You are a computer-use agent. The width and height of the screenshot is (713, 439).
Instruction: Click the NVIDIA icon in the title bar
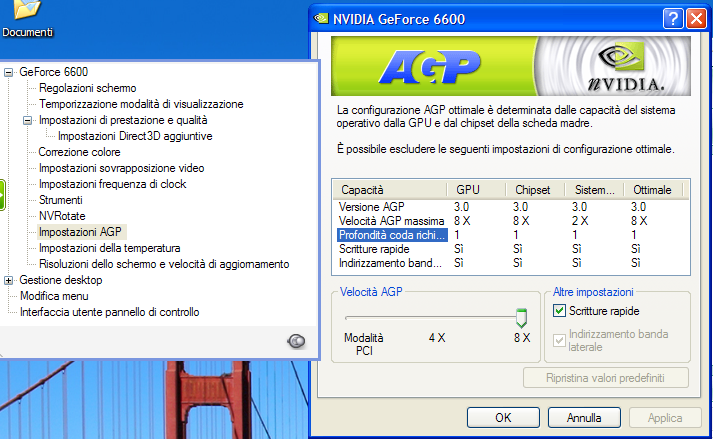321,19
